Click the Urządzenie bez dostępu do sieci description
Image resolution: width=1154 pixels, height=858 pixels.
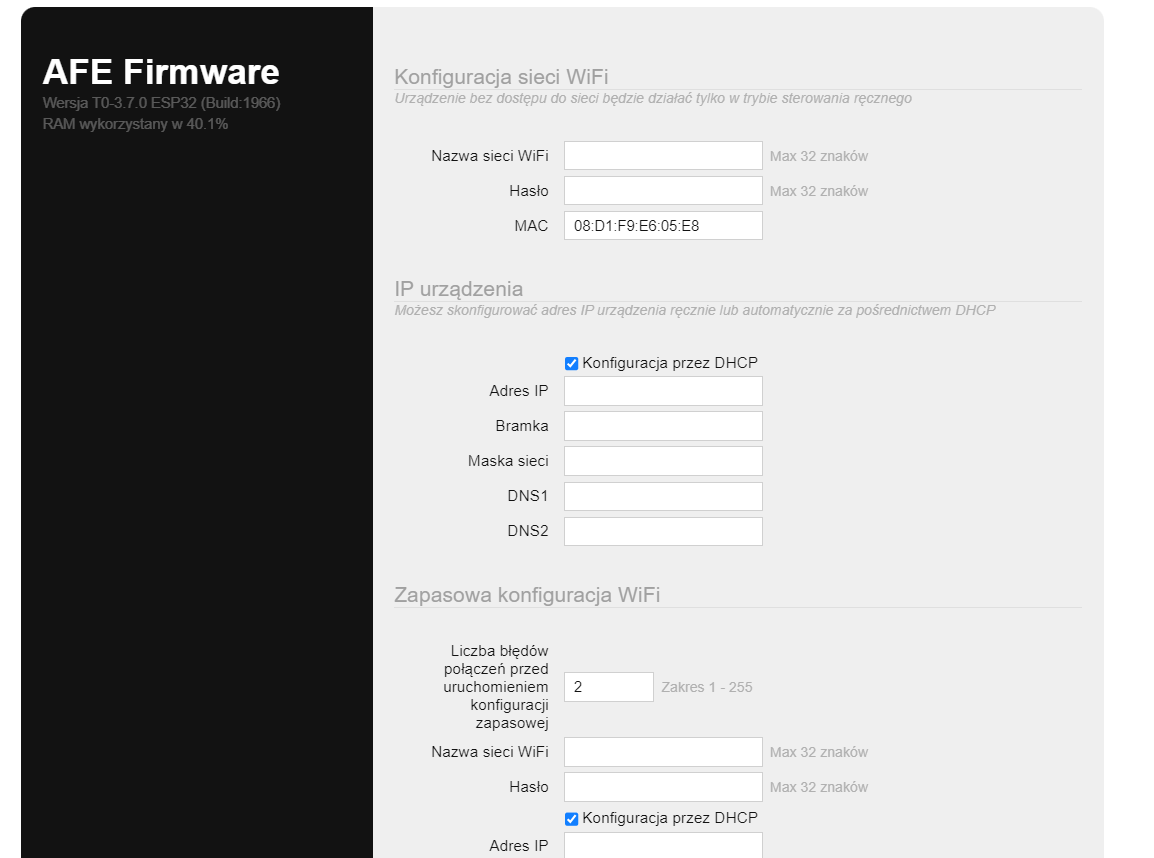click(x=653, y=99)
